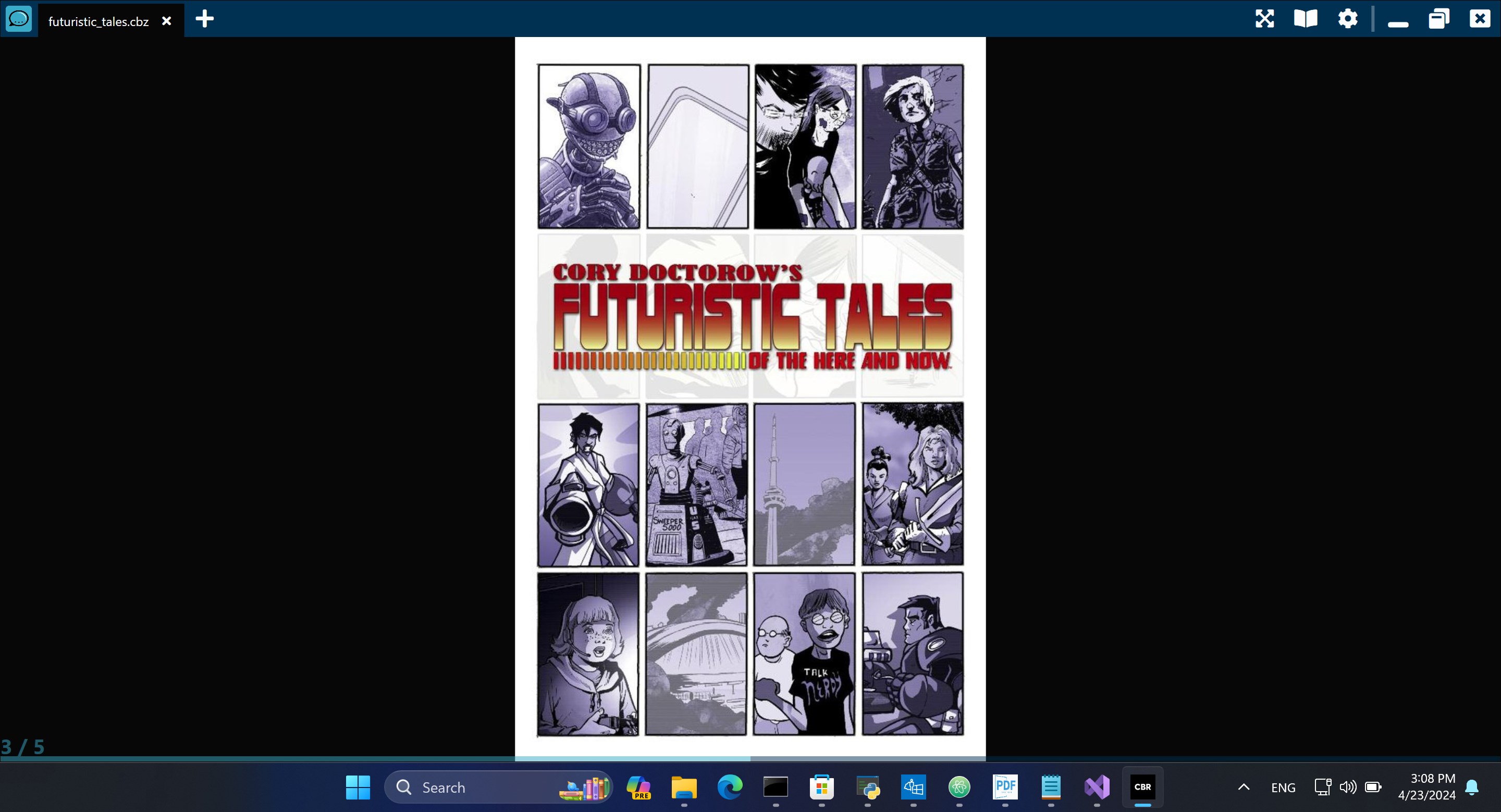Open the ENG language switcher
Viewport: 1501px width, 812px height.
pyautogui.click(x=1283, y=788)
